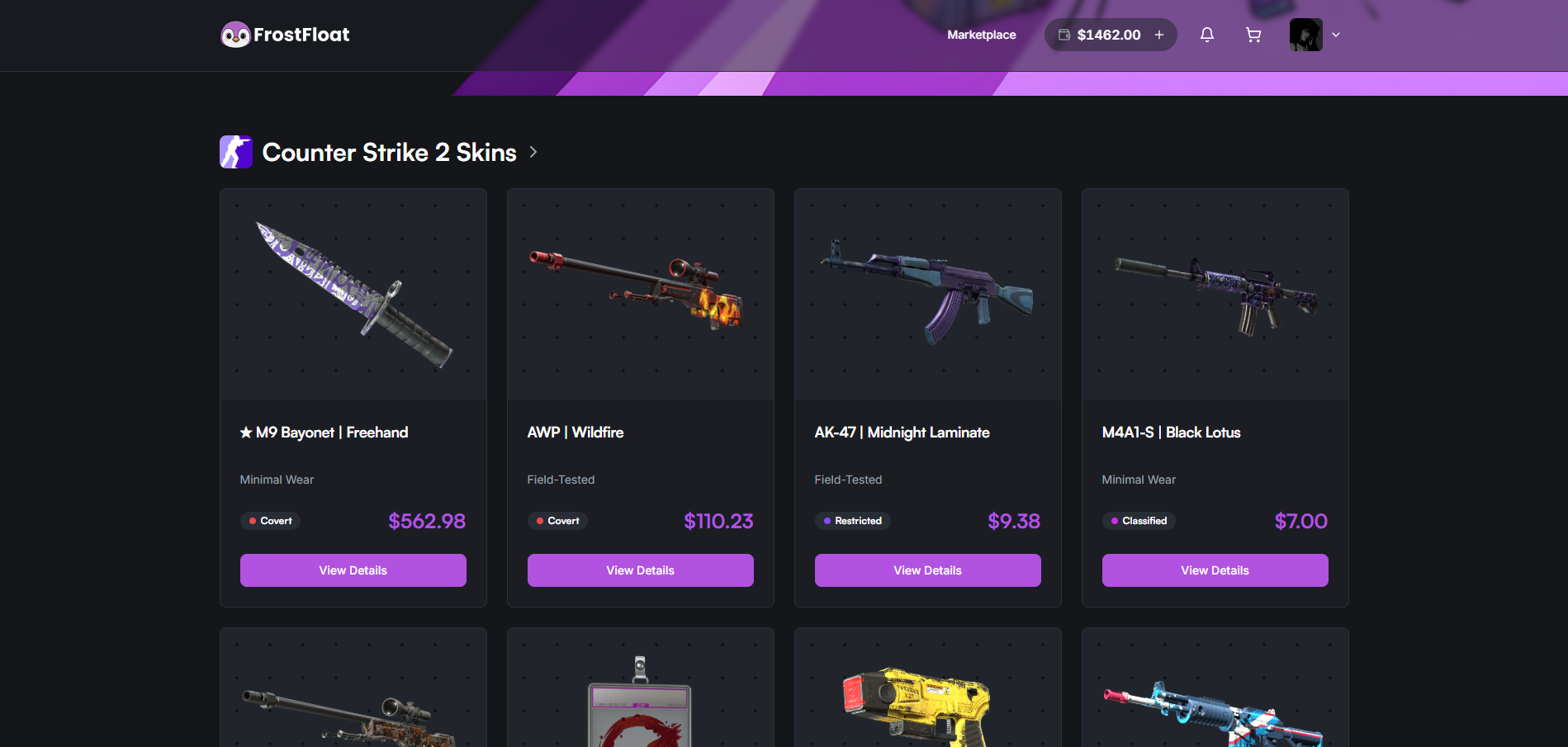This screenshot has width=1568, height=747.
Task: Open the shopping cart
Action: click(x=1253, y=35)
